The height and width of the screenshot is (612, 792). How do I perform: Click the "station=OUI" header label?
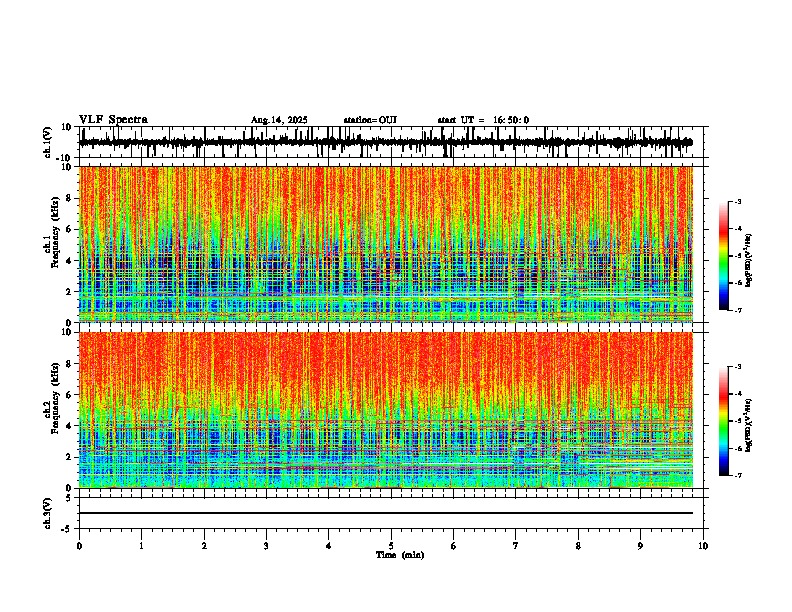(370, 120)
